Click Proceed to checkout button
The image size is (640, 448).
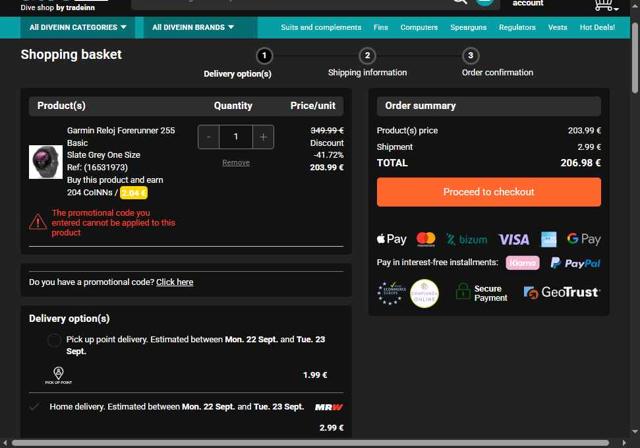click(x=489, y=192)
